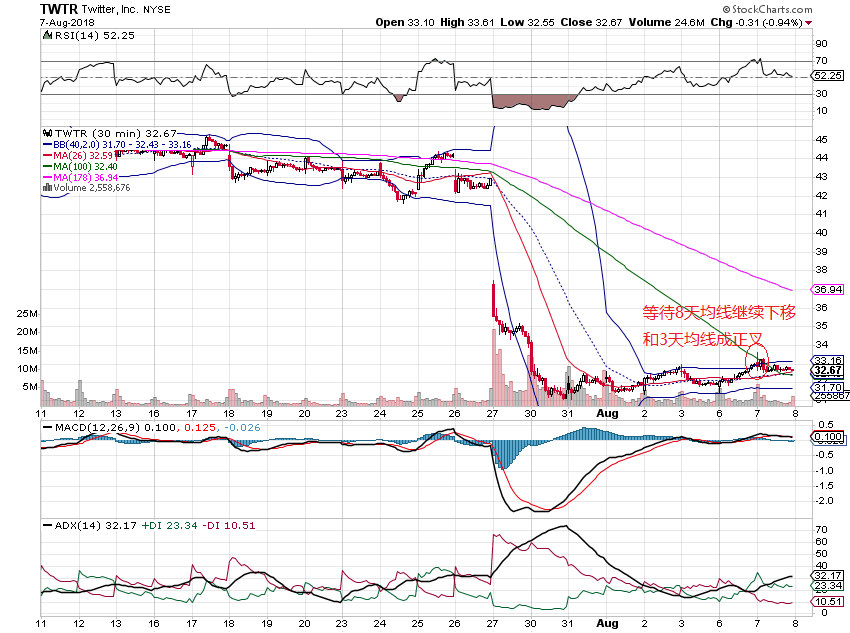This screenshot has width=850, height=633.
Task: Click the Close 32.67 value
Action: tap(591, 22)
